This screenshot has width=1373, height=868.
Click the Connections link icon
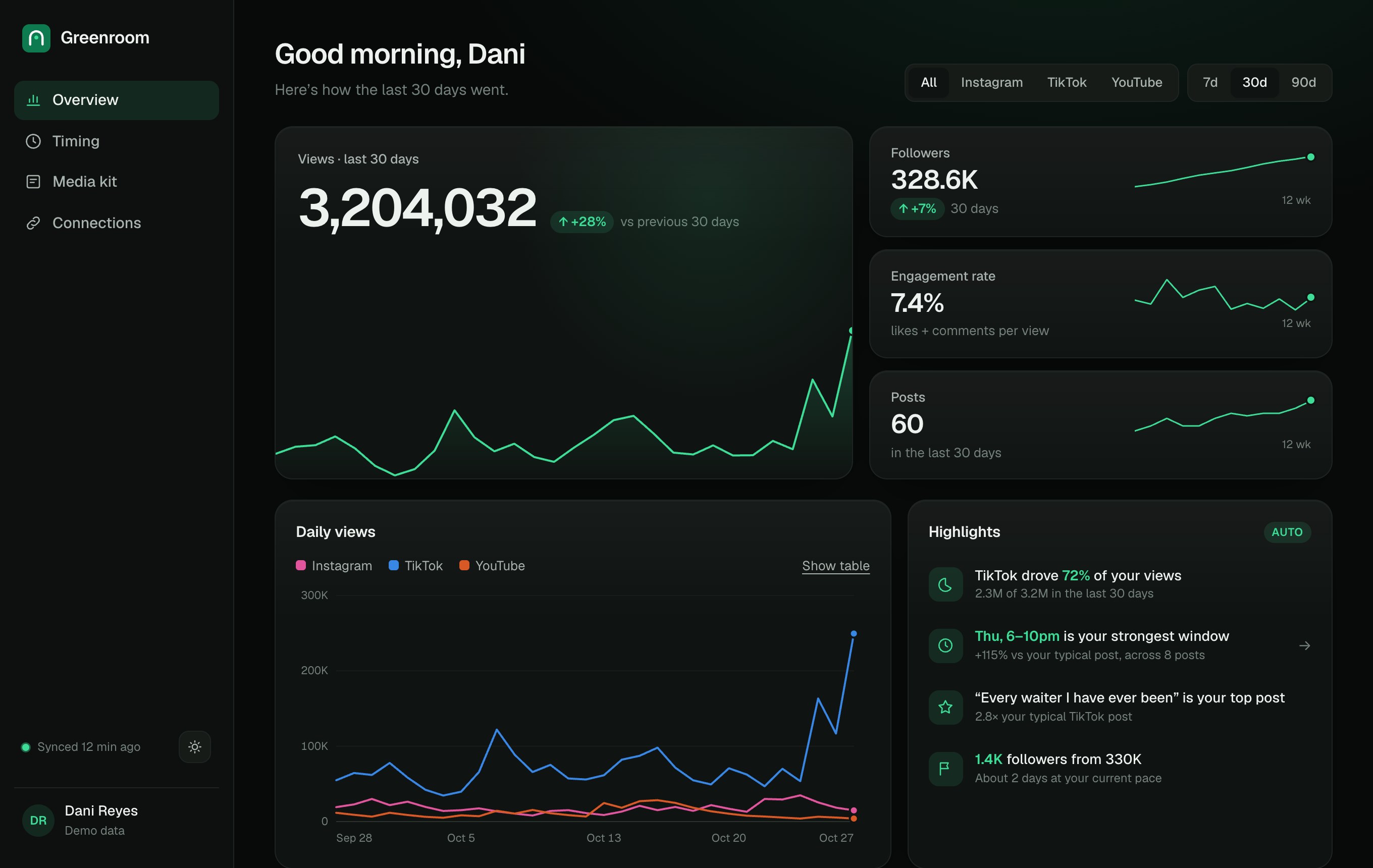[34, 223]
